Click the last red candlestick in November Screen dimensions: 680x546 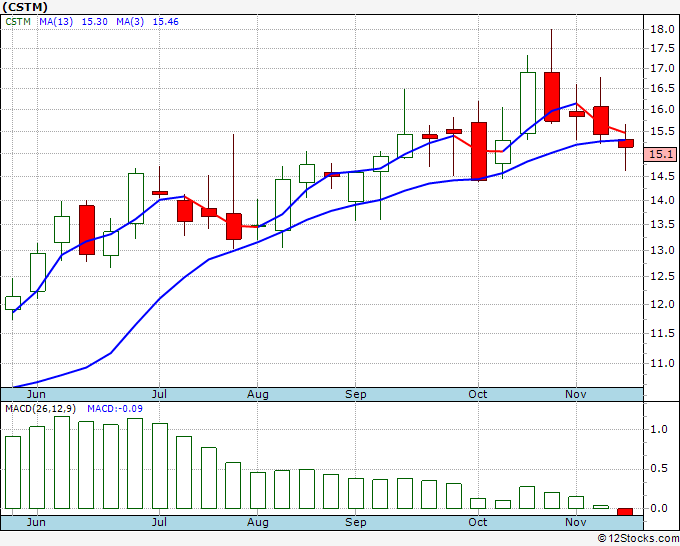pos(626,144)
